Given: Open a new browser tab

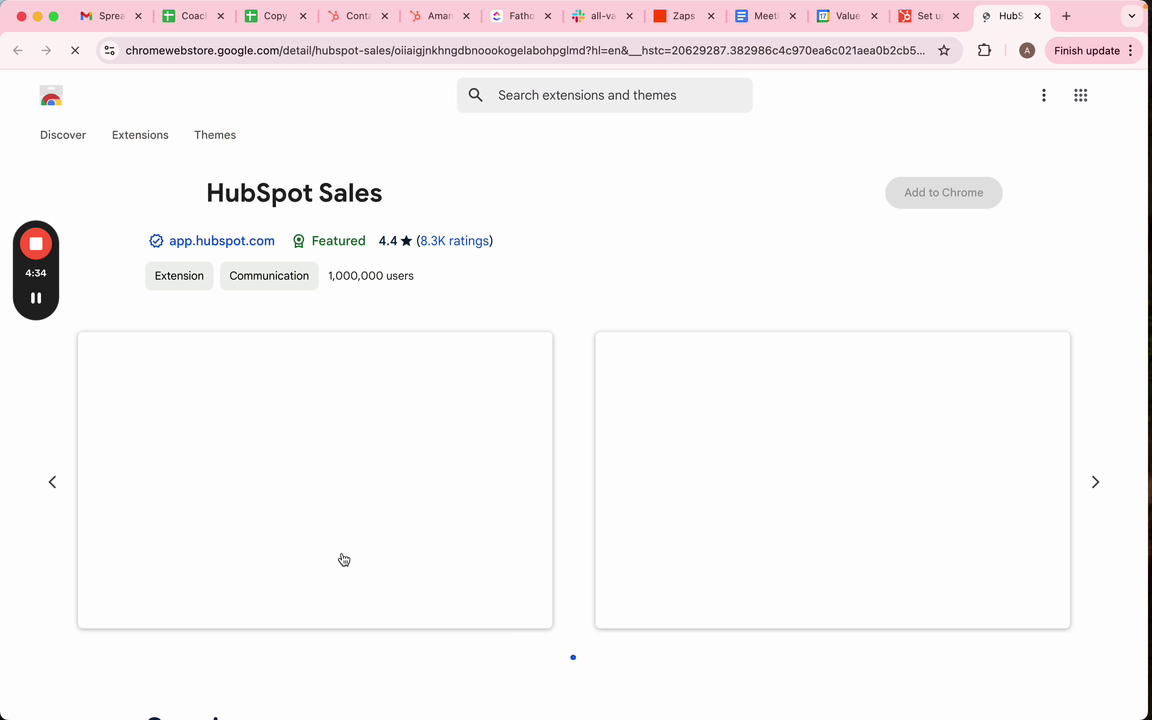Looking at the screenshot, I should pos(1066,16).
